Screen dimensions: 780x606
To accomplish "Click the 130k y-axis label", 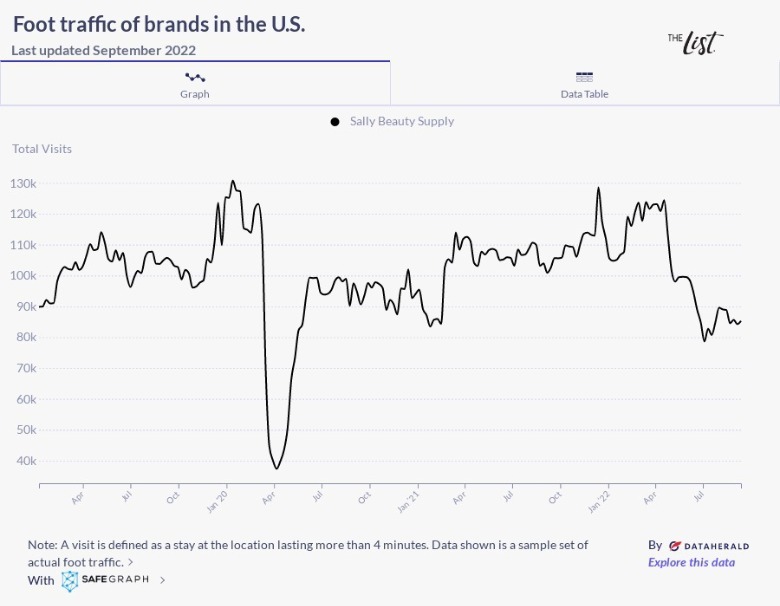I will point(24,184).
